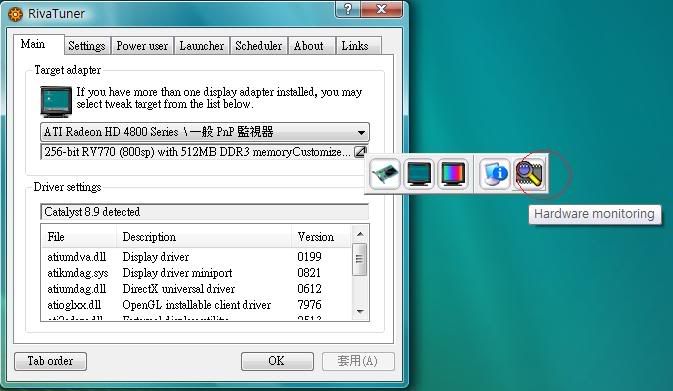Select the atiumdva.dll row

pyautogui.click(x=197, y=257)
